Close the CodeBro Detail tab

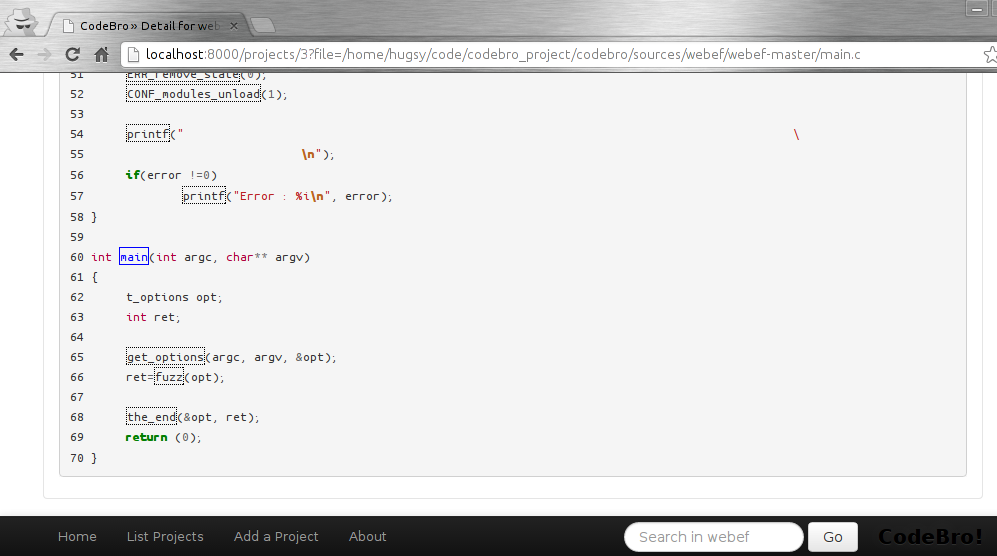pos(234,26)
